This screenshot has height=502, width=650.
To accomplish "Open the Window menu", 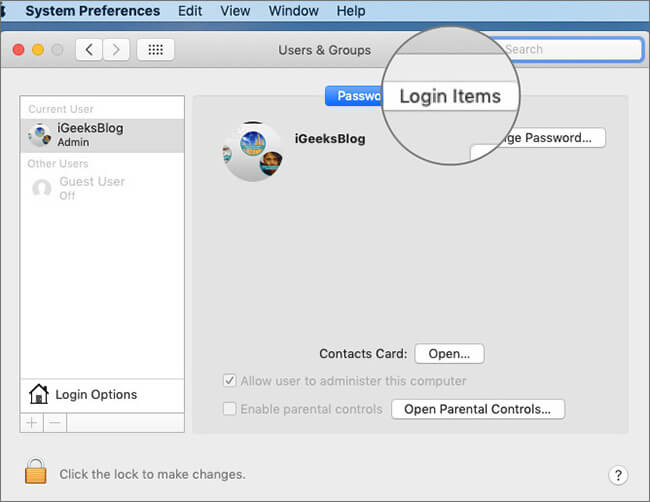I will click(x=294, y=11).
